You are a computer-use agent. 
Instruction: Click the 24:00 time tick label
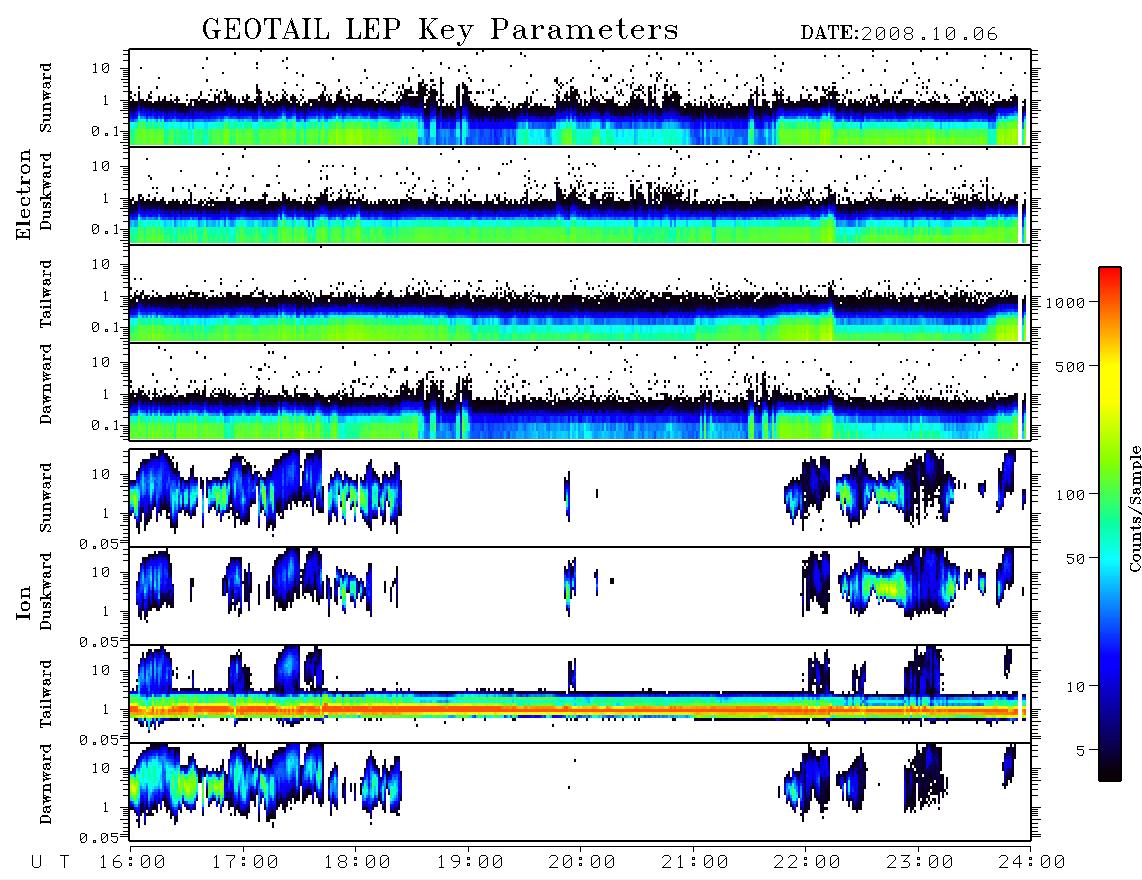1032,862
